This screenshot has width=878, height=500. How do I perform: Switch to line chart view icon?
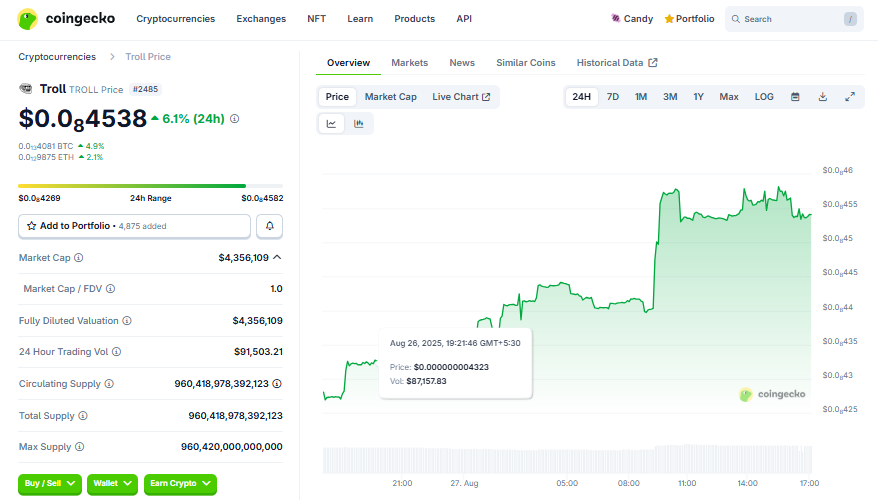tap(331, 124)
